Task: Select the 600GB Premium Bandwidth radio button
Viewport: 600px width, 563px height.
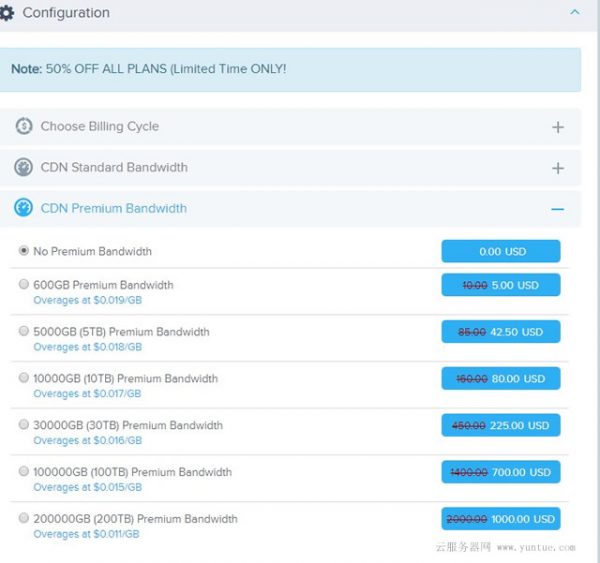Action: click(x=24, y=285)
